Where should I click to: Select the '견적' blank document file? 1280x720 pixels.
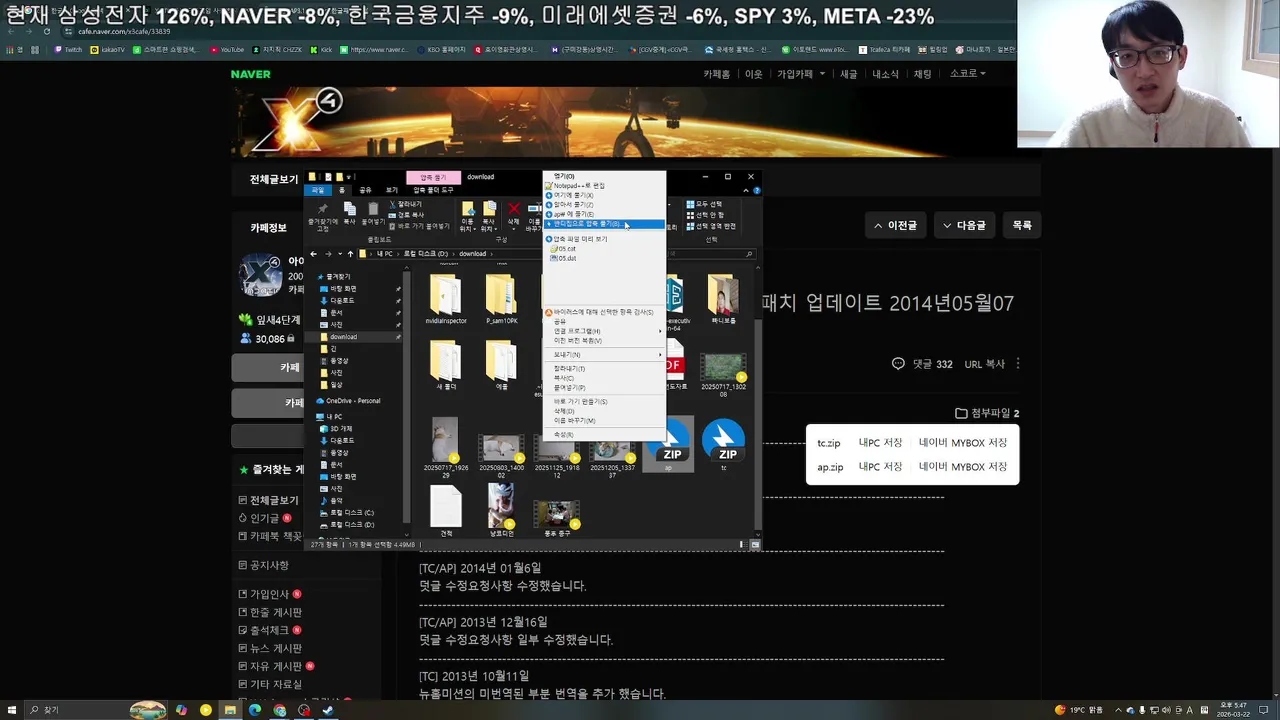(x=446, y=510)
